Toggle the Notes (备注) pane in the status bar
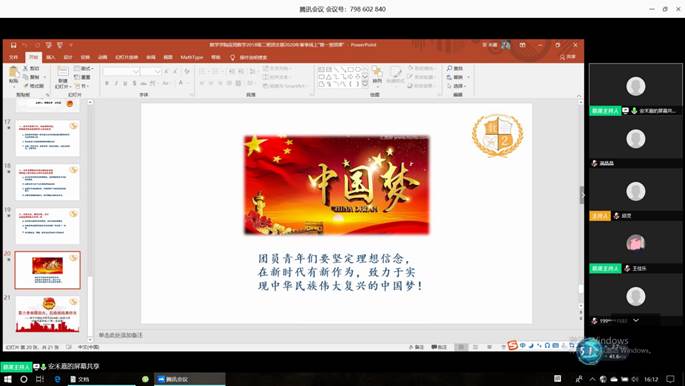685x386 pixels. pos(416,347)
